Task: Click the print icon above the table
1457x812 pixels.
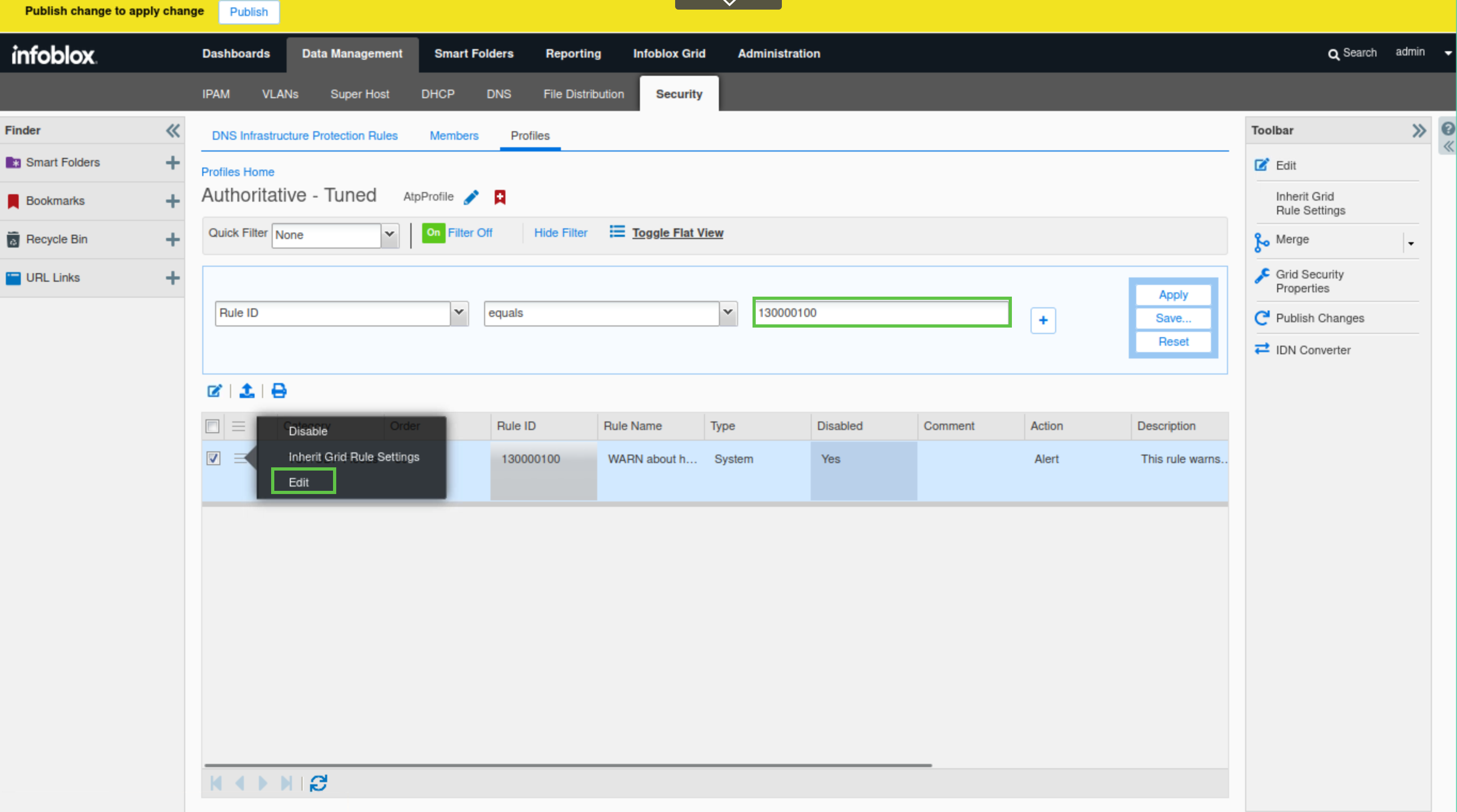Action: click(279, 391)
